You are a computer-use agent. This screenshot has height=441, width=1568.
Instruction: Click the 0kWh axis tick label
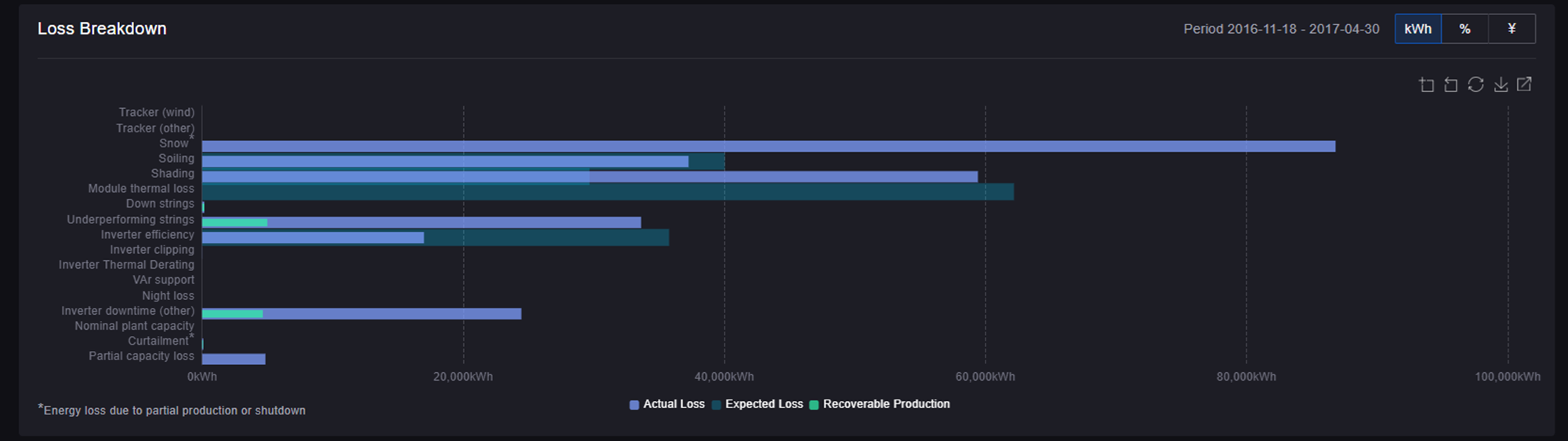202,377
